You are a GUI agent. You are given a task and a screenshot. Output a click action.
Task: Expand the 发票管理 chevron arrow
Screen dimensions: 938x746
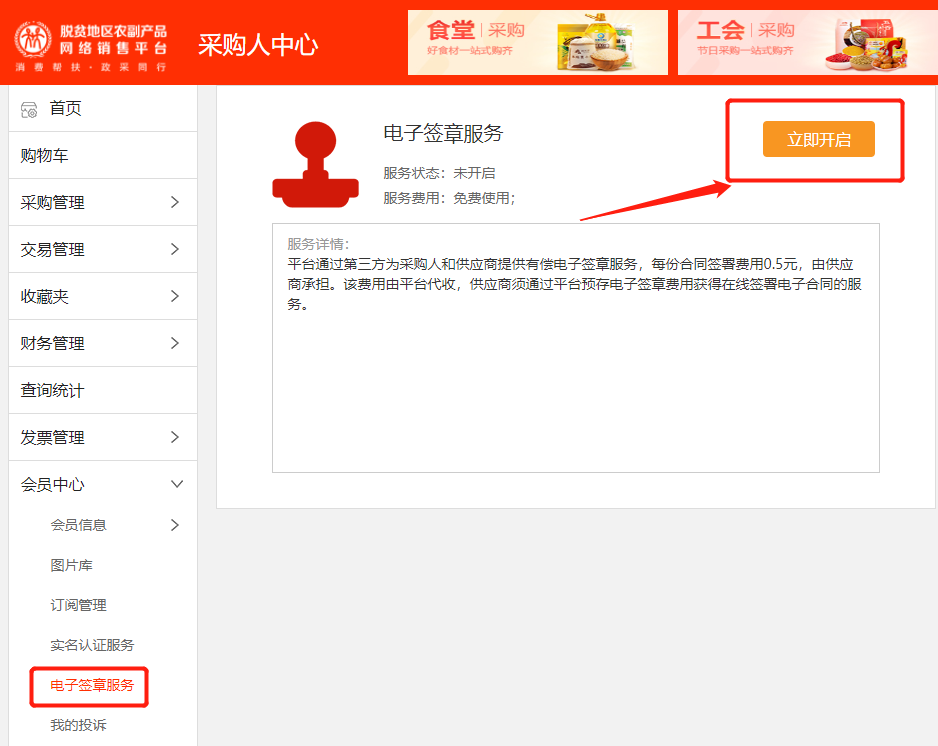coord(175,437)
